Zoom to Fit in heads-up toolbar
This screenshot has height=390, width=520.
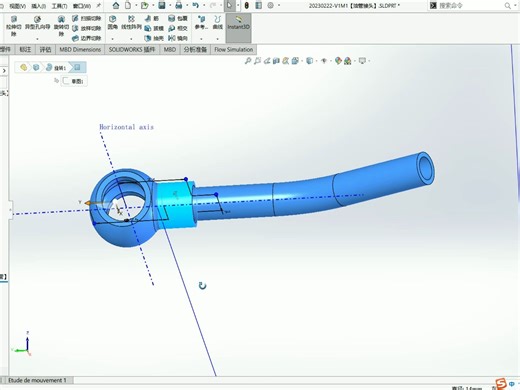coord(248,61)
